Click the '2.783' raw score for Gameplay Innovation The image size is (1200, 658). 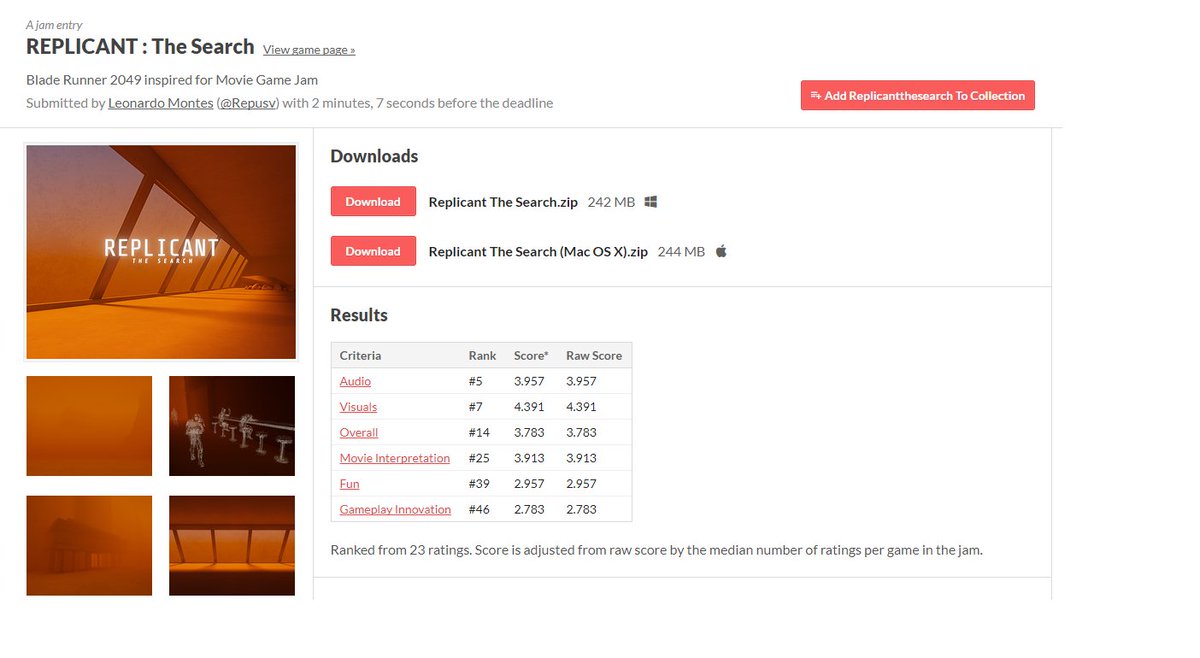click(581, 510)
